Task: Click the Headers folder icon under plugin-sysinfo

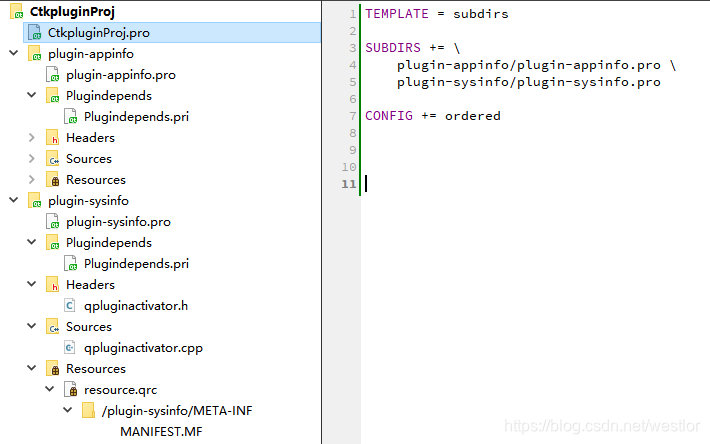Action: click(53, 285)
